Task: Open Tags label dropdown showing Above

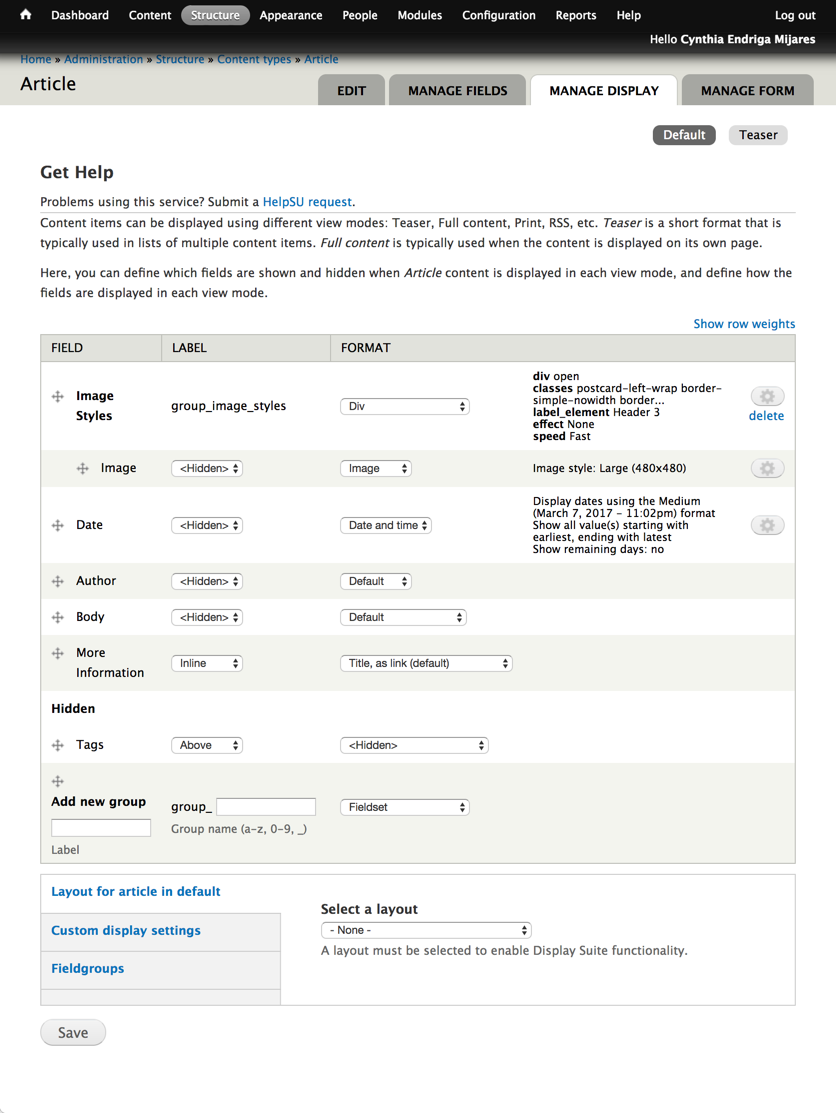Action: pos(207,745)
